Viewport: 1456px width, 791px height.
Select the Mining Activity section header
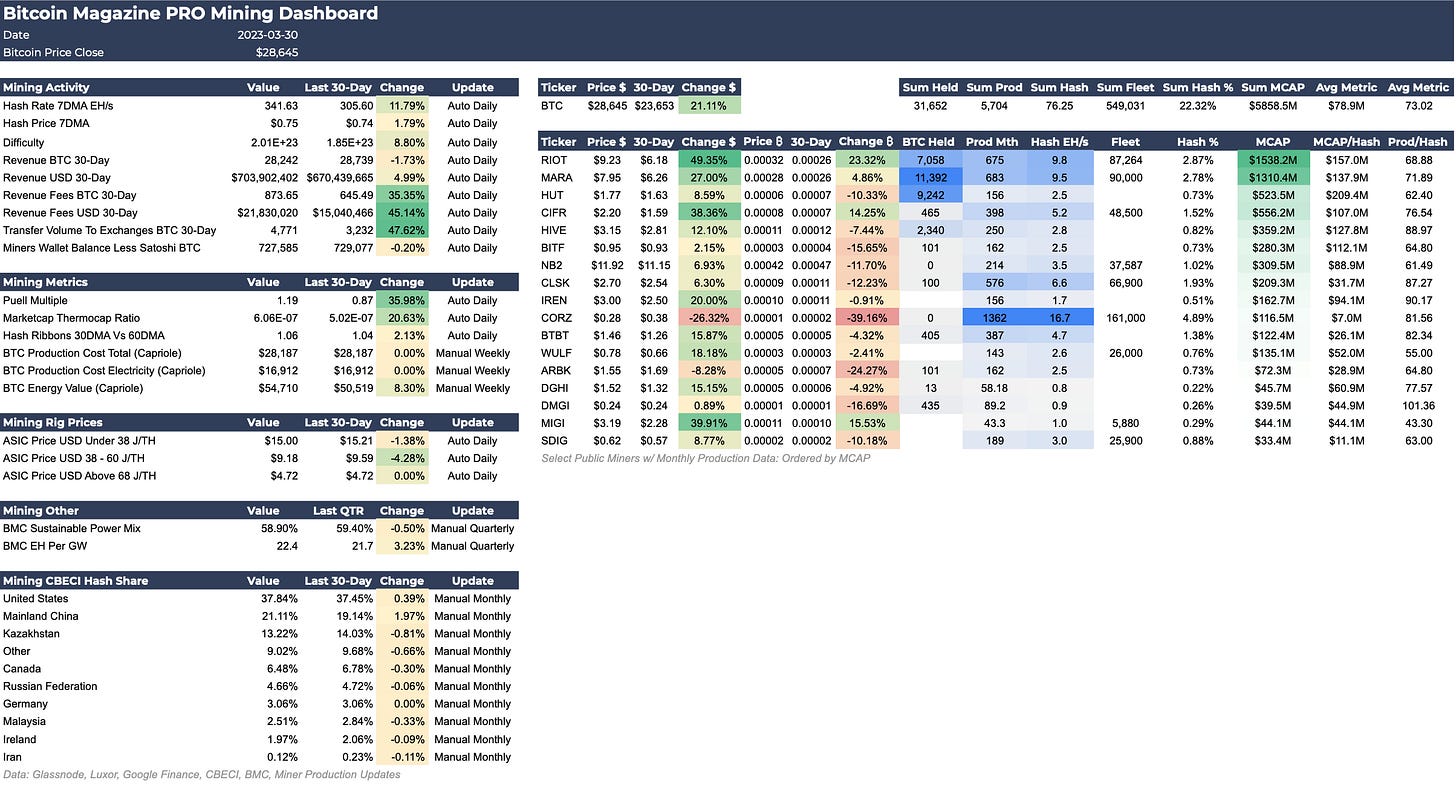pos(45,87)
